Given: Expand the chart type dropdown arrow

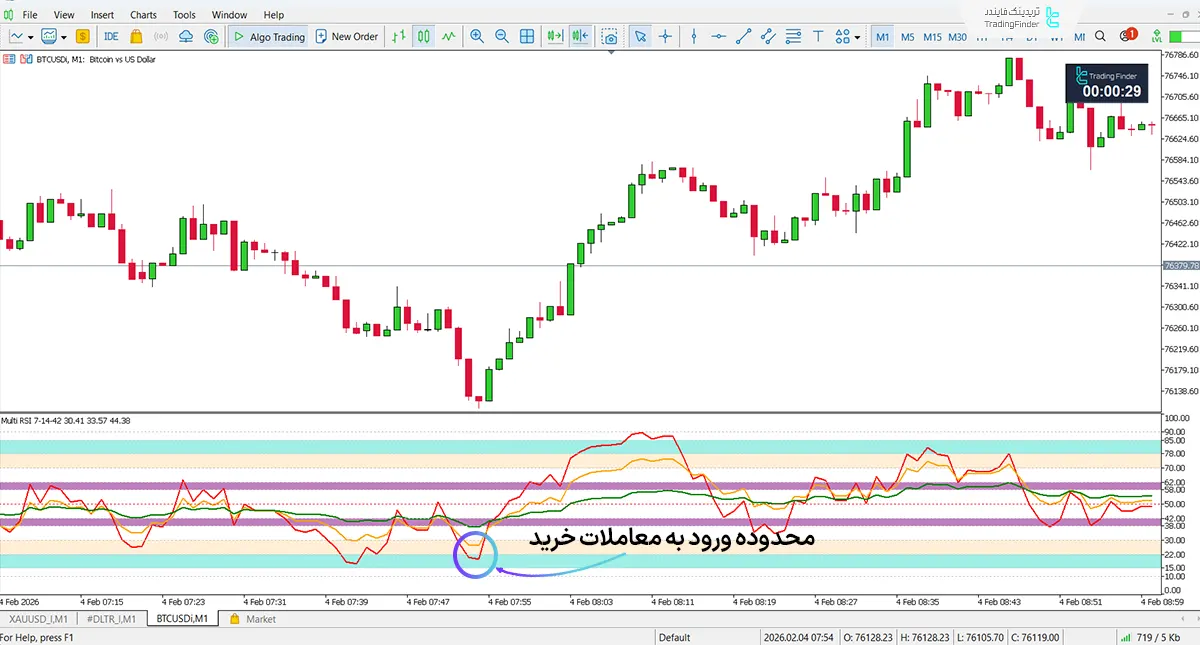Looking at the screenshot, I should click(x=31, y=36).
